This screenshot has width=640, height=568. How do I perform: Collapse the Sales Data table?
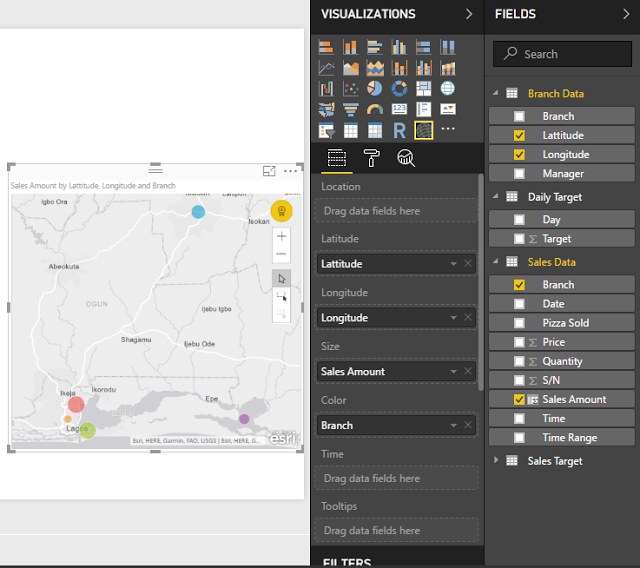(x=496, y=262)
